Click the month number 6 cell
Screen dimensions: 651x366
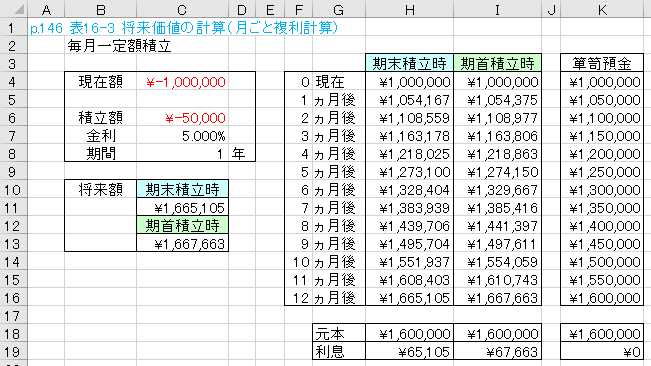tap(299, 190)
